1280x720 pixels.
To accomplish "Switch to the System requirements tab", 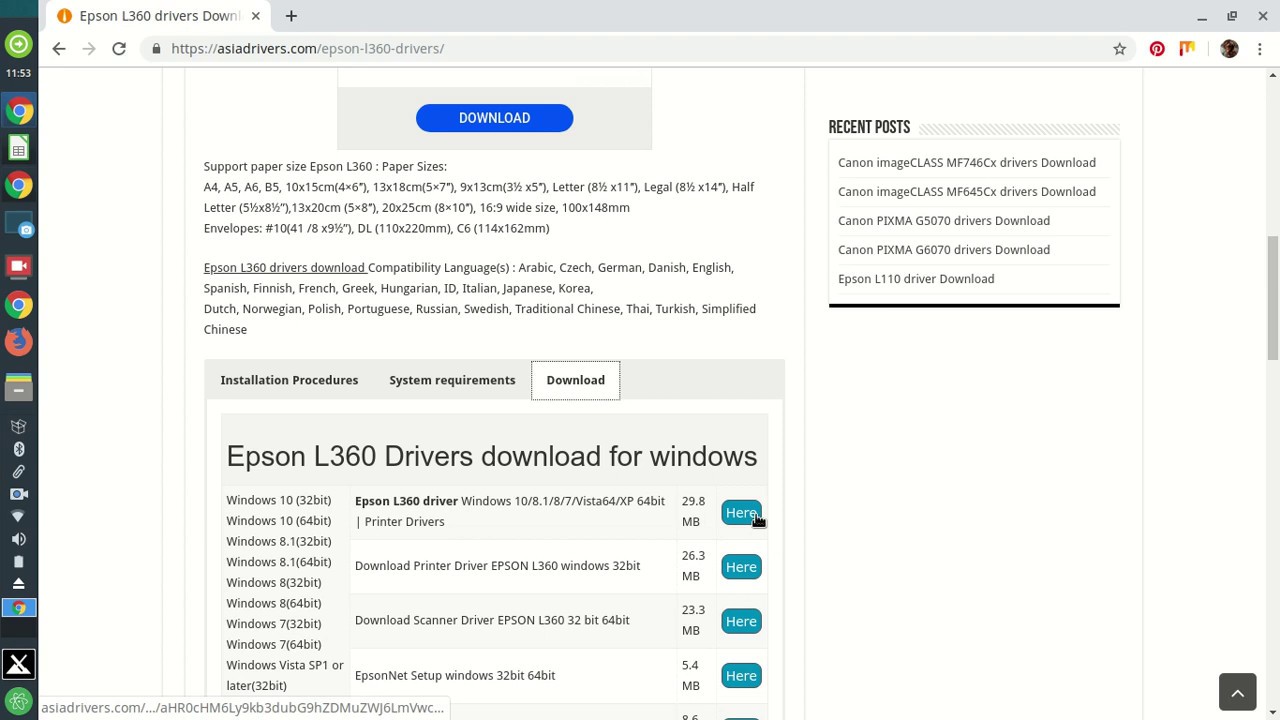I will pyautogui.click(x=452, y=380).
